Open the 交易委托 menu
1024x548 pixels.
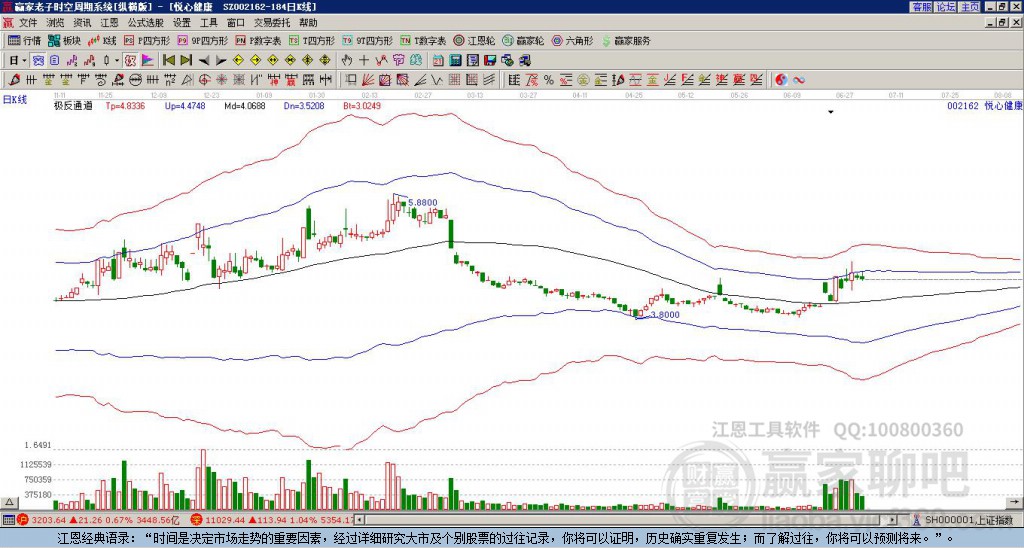(x=272, y=23)
